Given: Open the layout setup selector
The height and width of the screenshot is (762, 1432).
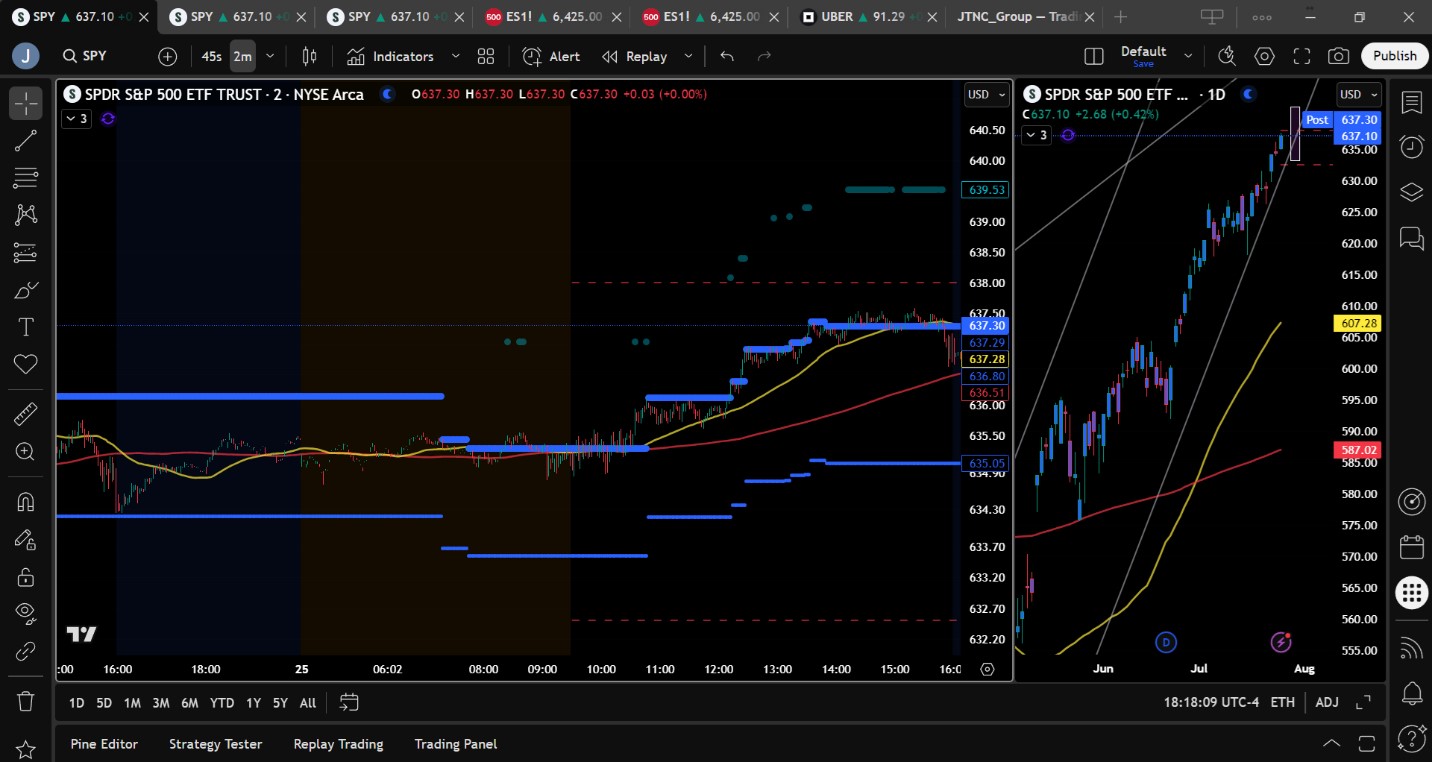Looking at the screenshot, I should pos(1094,56).
